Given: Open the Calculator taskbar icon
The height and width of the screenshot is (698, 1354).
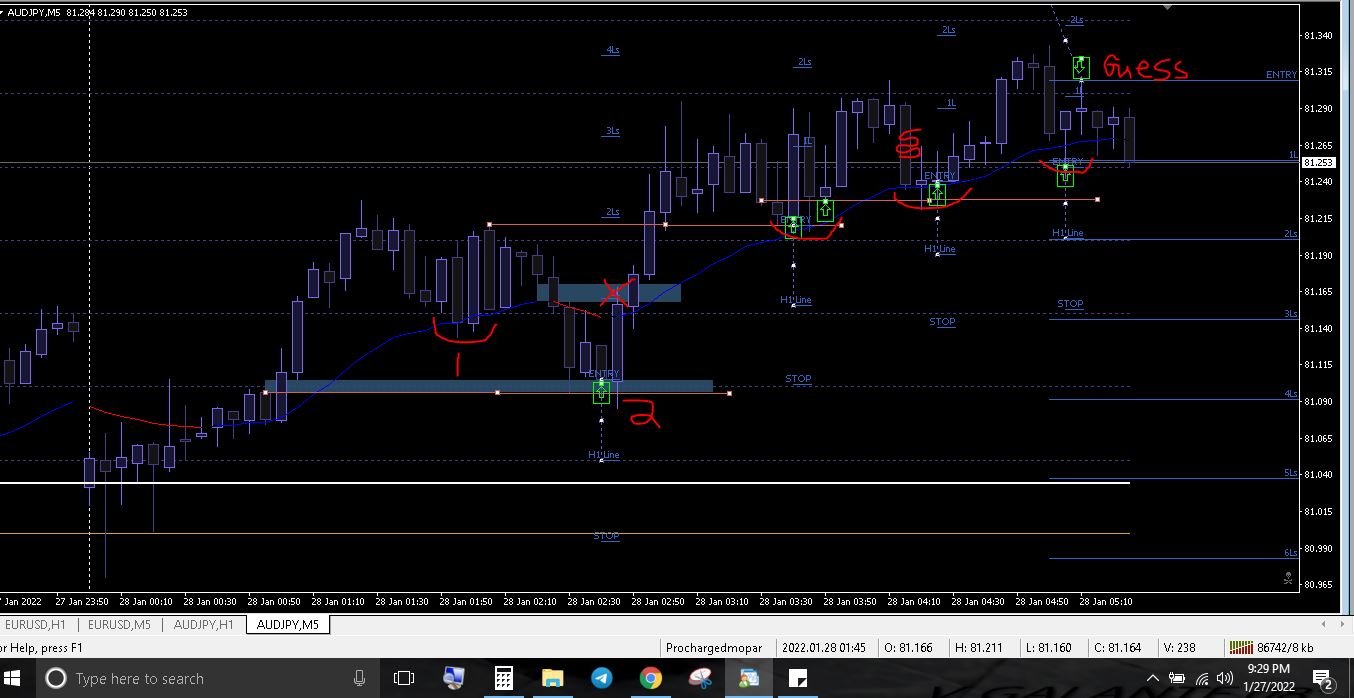Looking at the screenshot, I should [503, 678].
